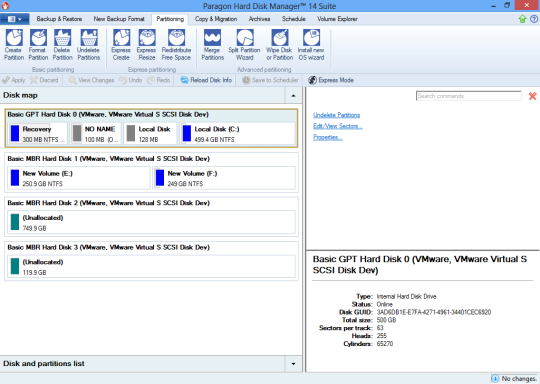Open the Edit/View Sectors link

click(x=338, y=126)
